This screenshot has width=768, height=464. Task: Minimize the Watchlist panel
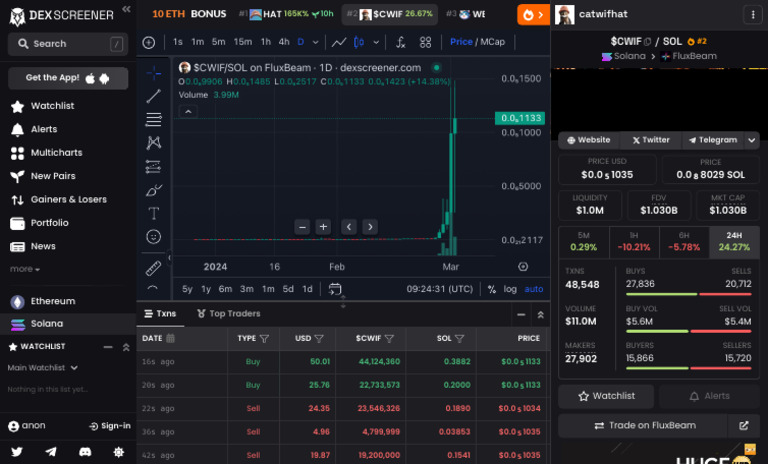pyautogui.click(x=108, y=347)
